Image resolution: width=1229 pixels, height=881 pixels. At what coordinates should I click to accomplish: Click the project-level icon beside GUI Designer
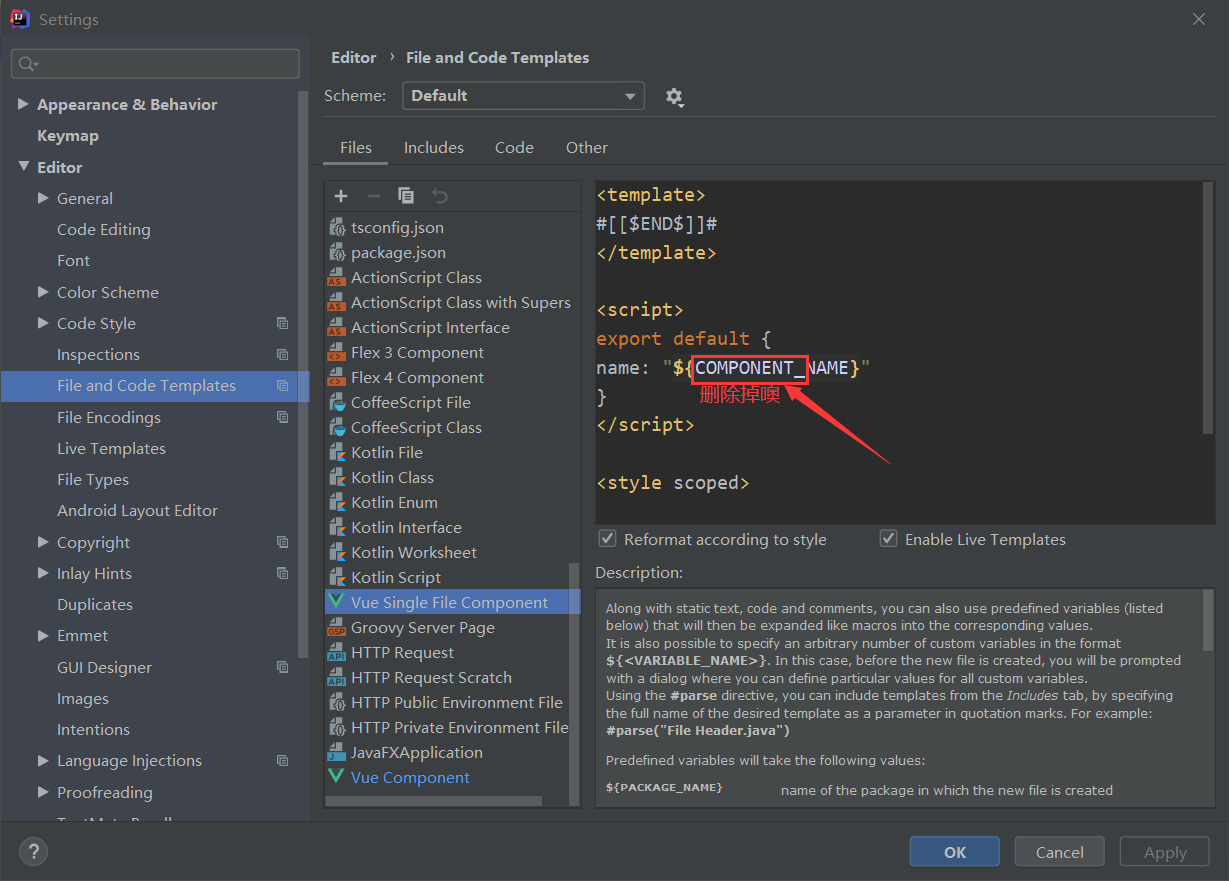[283, 667]
